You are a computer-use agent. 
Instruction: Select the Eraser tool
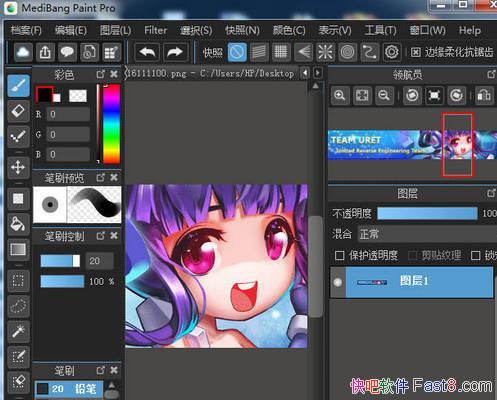(x=18, y=111)
